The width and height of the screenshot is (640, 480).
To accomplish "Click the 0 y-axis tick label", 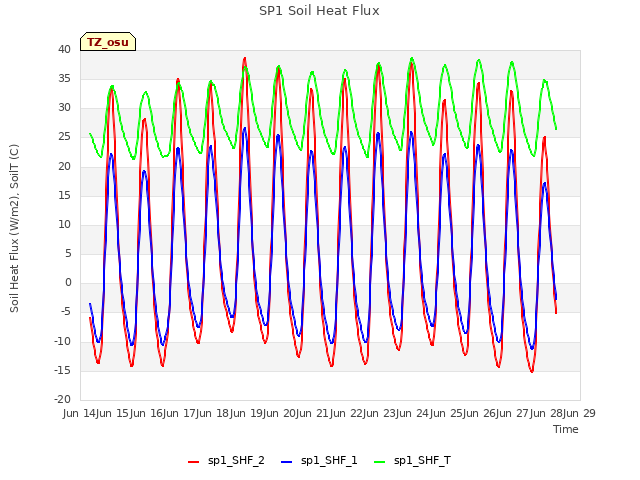I will (x=68, y=283).
